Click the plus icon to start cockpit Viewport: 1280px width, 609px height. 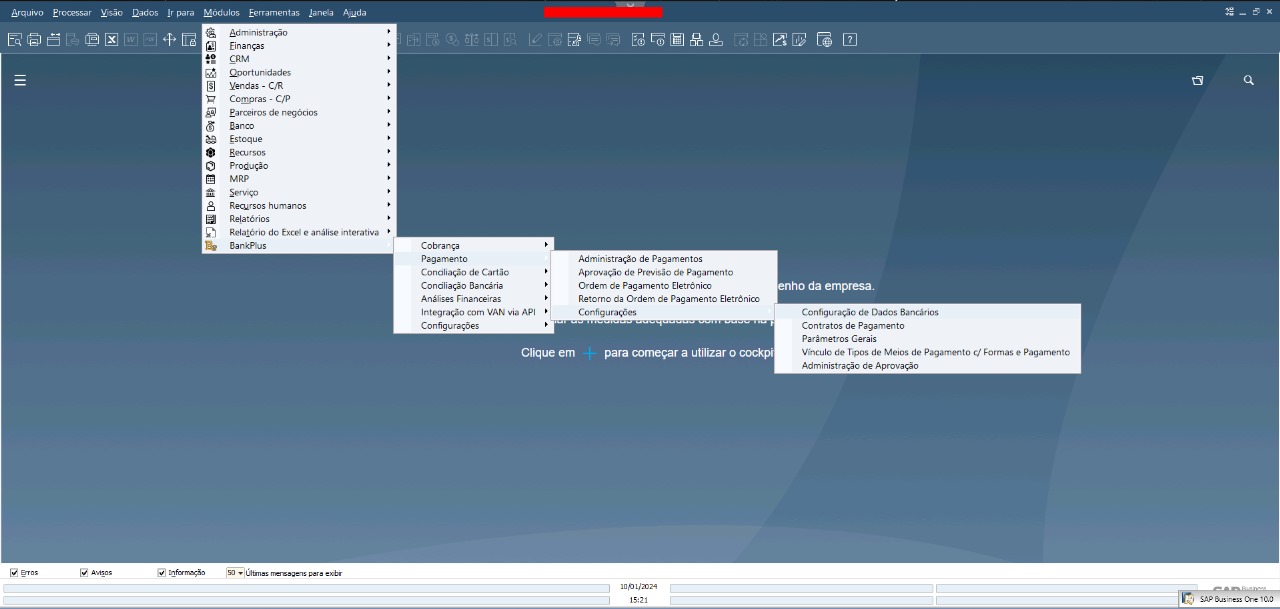(590, 353)
